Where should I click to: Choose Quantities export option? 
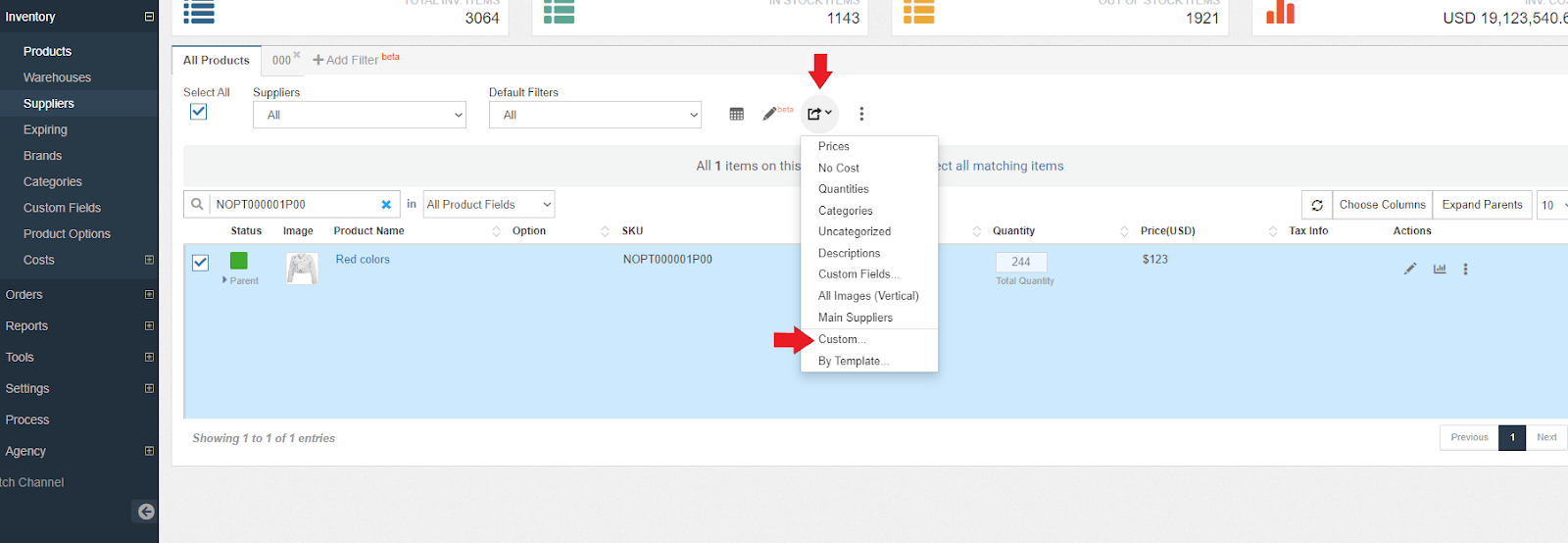click(x=869, y=189)
